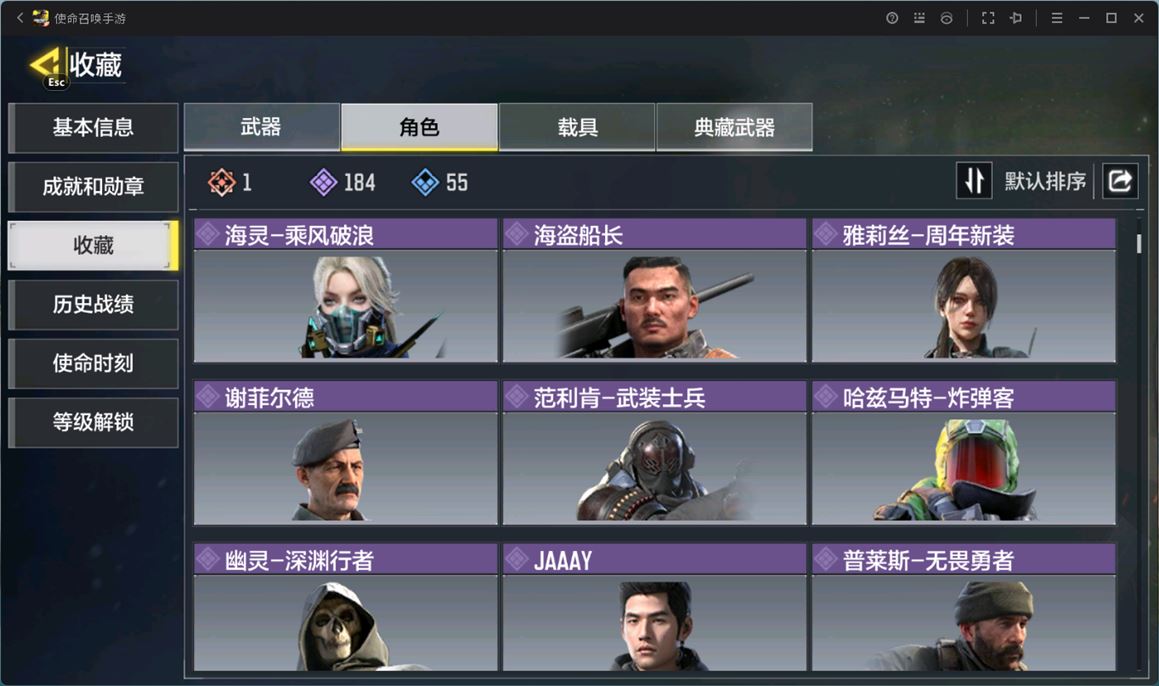Select the 海盗船长 character card
This screenshot has height=686, width=1159.
coord(655,290)
